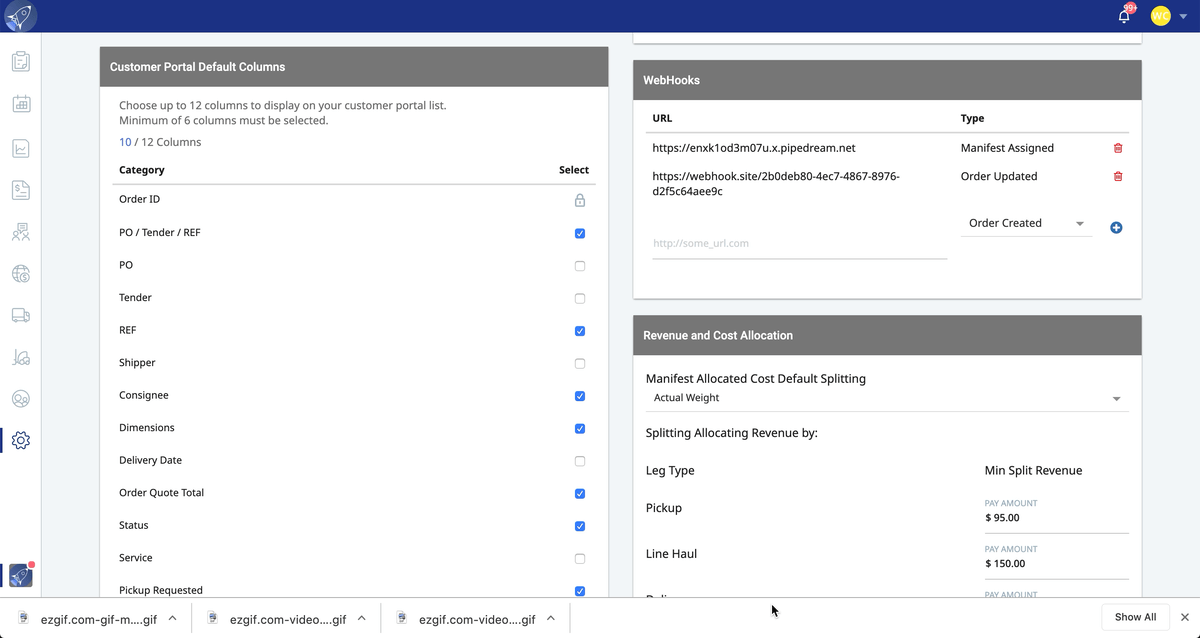
Task: Uncheck the Order Quote Total checkbox
Action: 580,493
